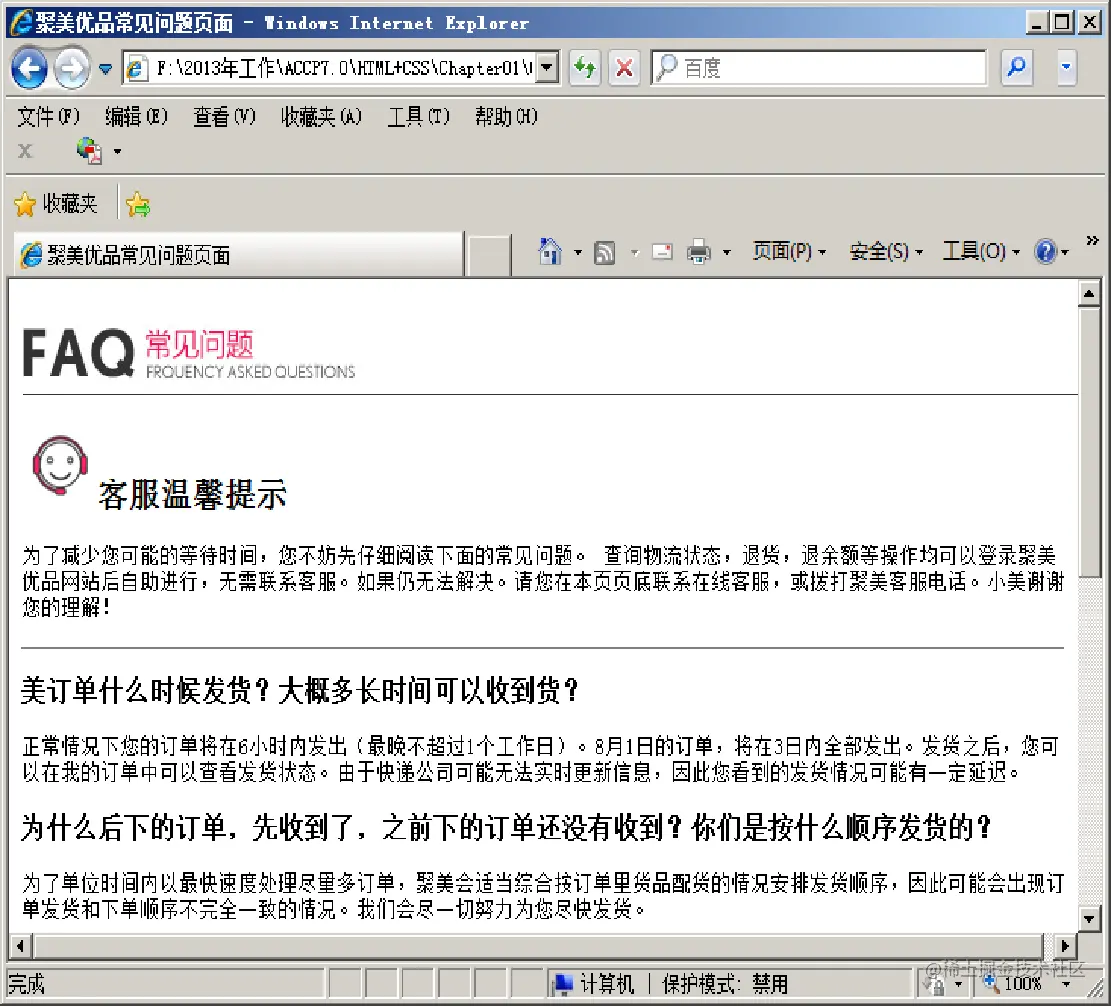
Task: Click the vertical scrollbar down arrow
Action: 1089,920
